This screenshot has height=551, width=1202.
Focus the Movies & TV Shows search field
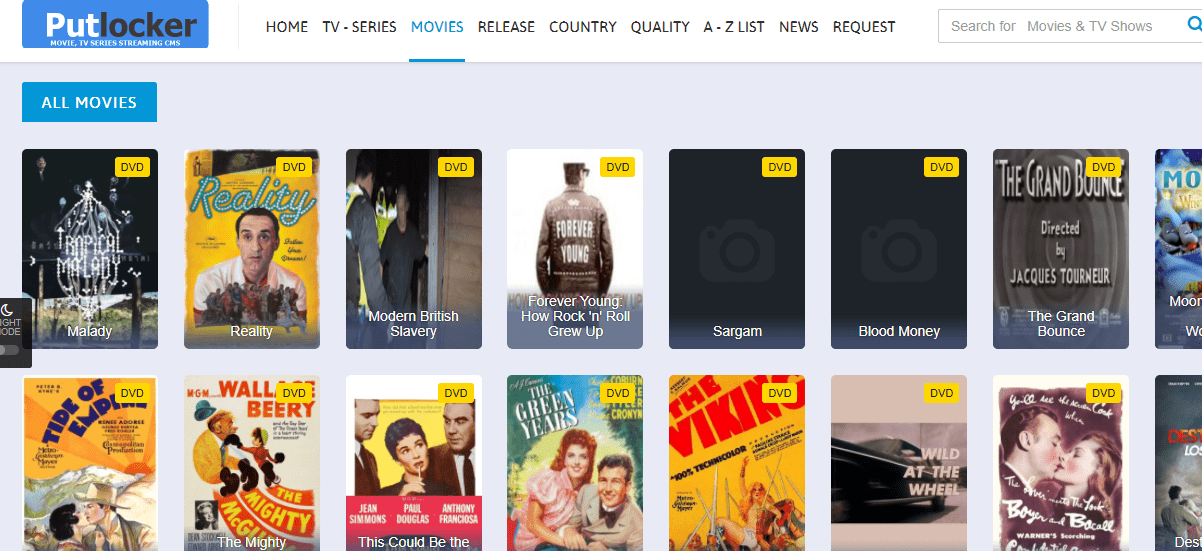pos(1069,26)
